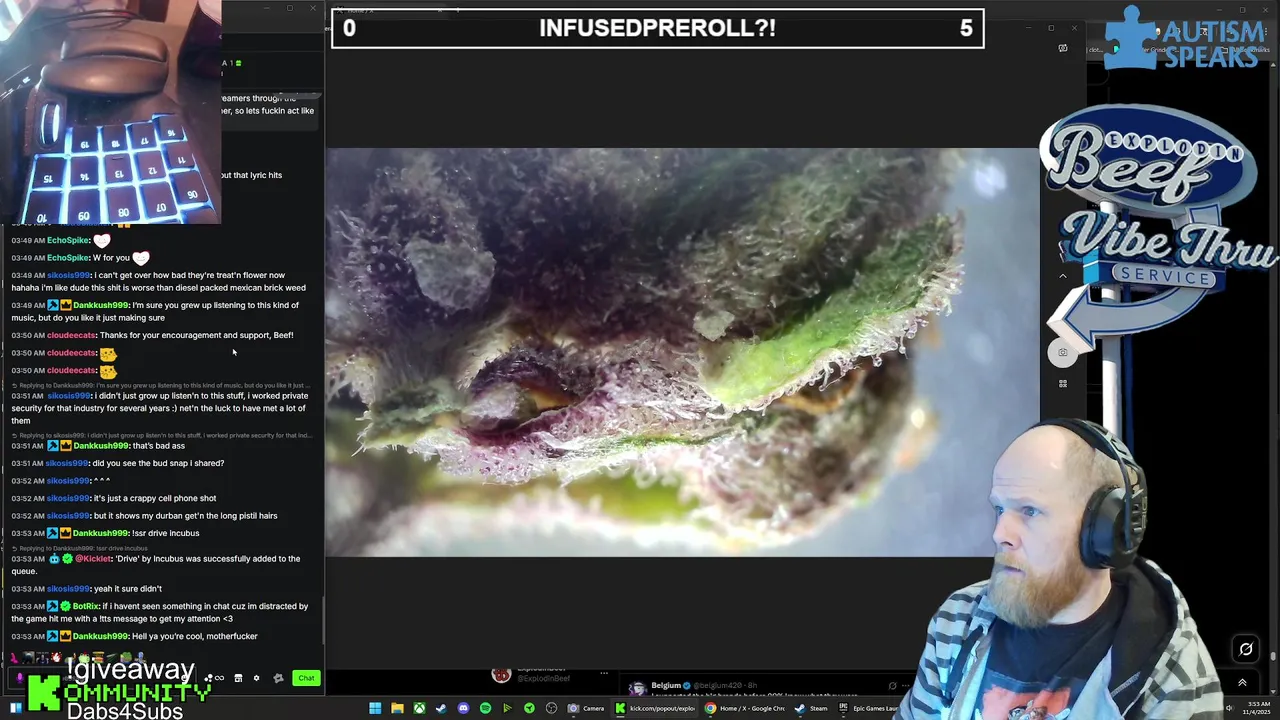Click the 'Hell ya you're cool' message text
The width and height of the screenshot is (1280, 720).
[195, 636]
